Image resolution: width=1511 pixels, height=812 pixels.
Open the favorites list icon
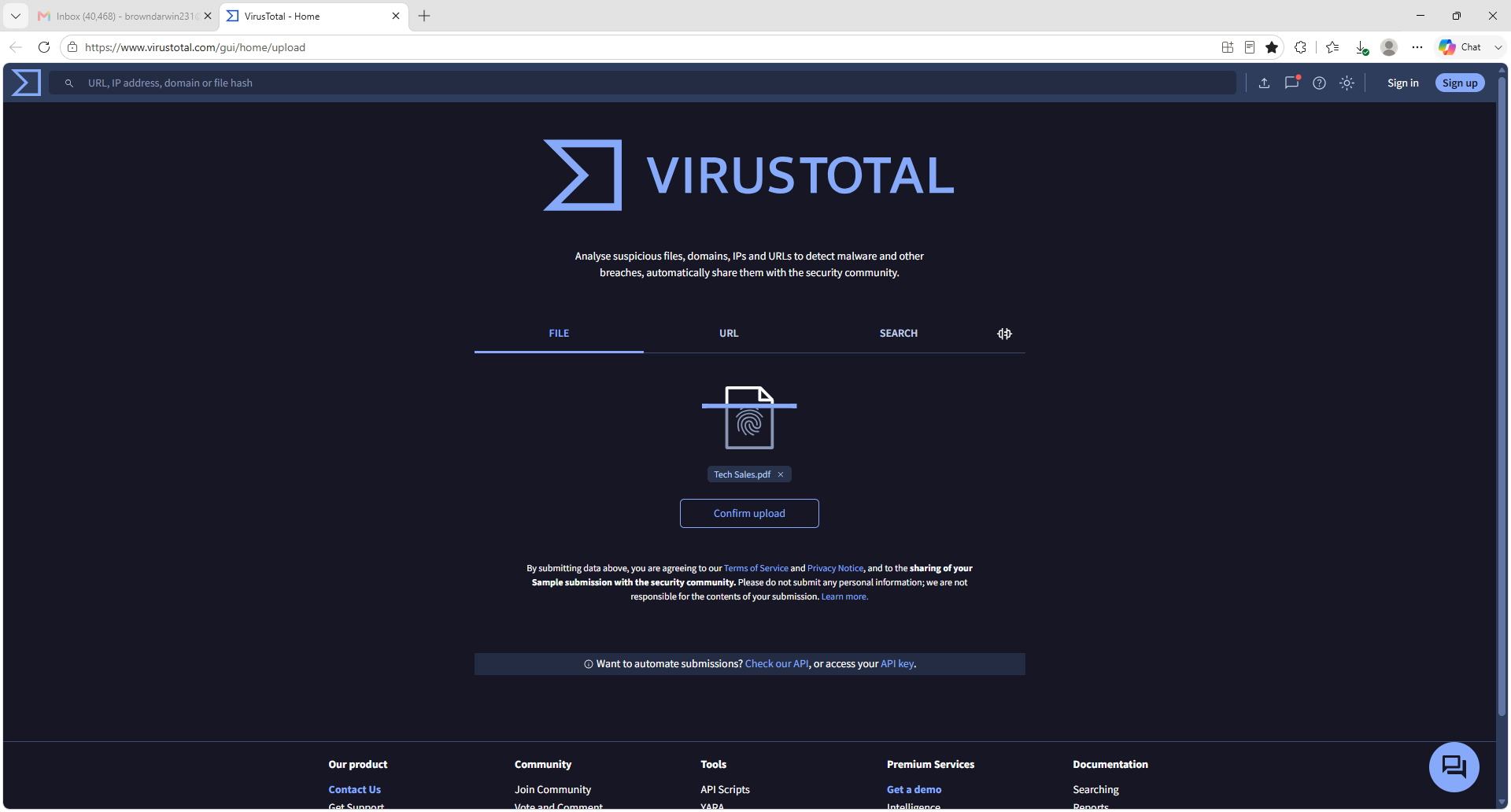1332,47
